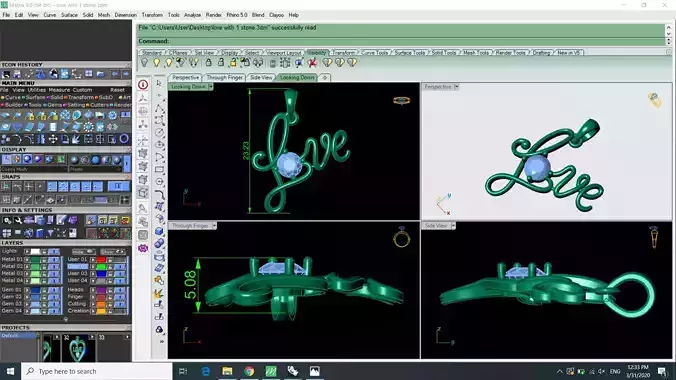676x380 pixels.
Task: Open the Clayoo menu
Action: pos(276,15)
